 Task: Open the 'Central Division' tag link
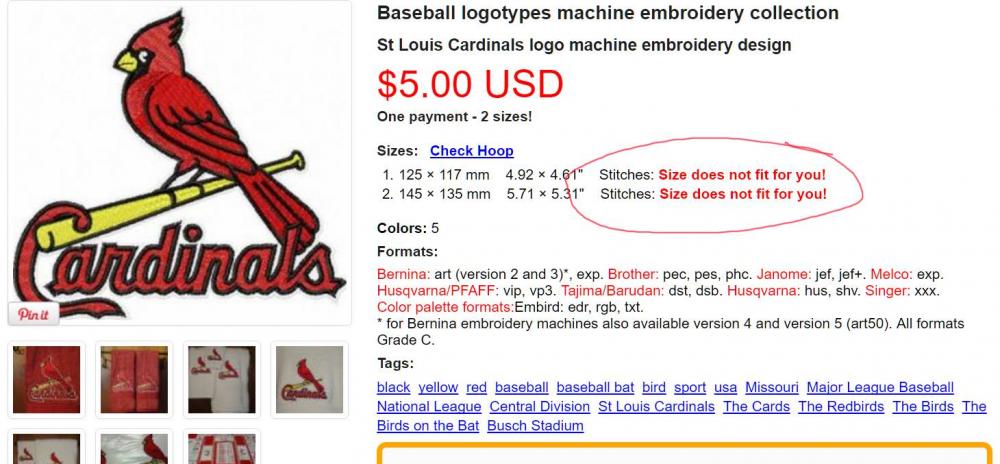[x=540, y=406]
